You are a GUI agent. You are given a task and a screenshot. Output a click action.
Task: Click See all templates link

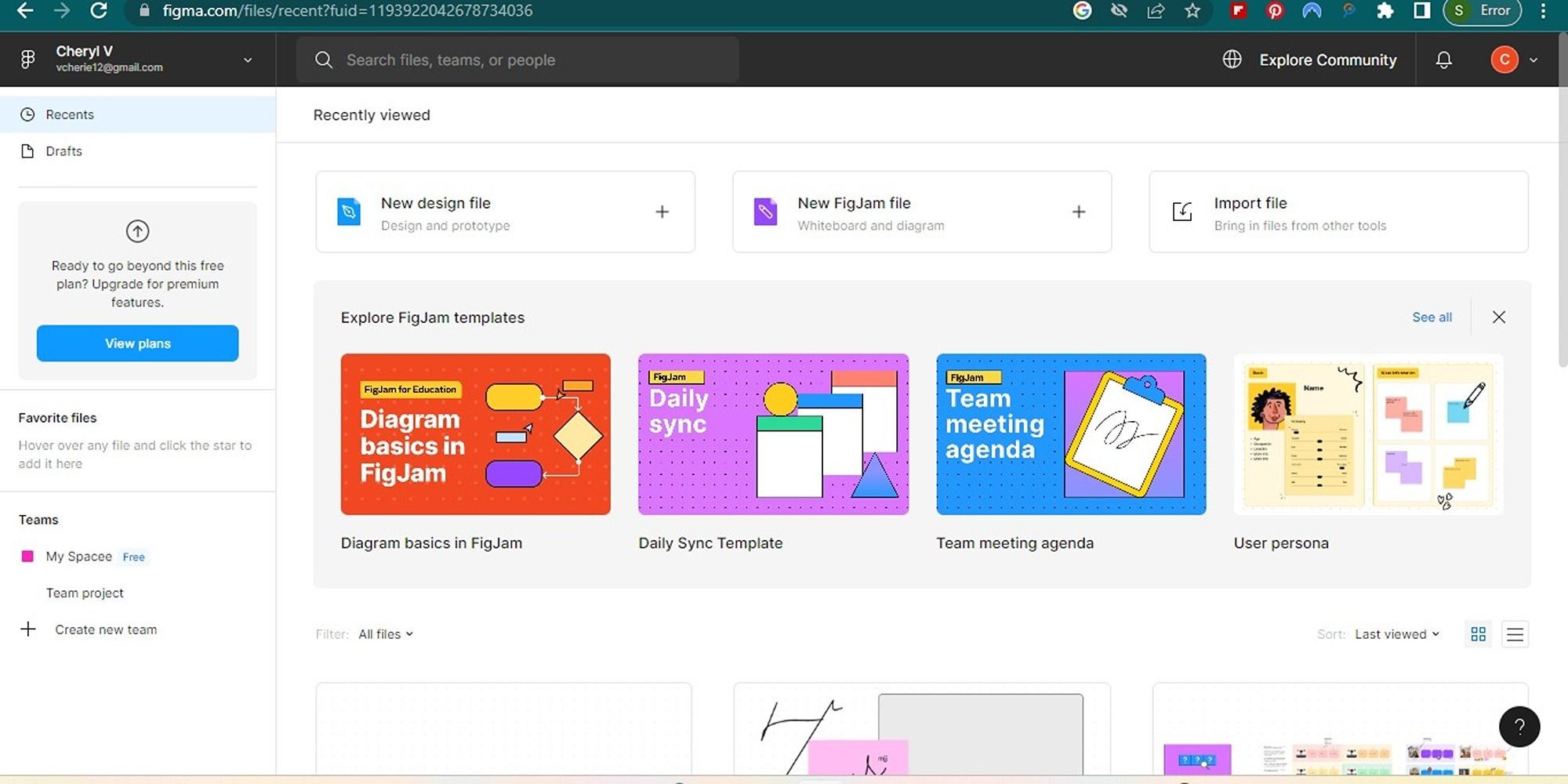[x=1432, y=317]
